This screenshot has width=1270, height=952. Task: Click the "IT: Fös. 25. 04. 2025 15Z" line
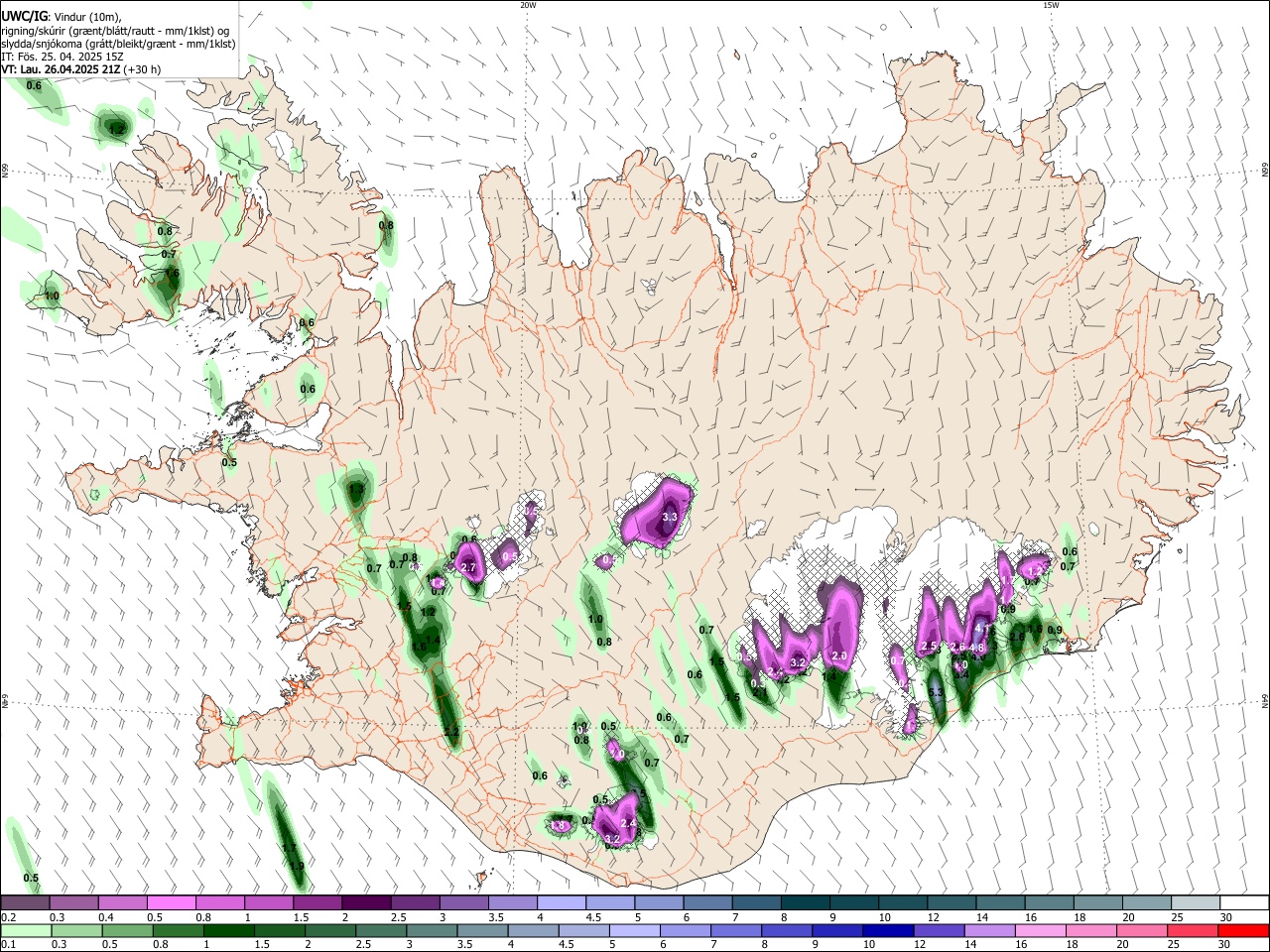[x=63, y=57]
